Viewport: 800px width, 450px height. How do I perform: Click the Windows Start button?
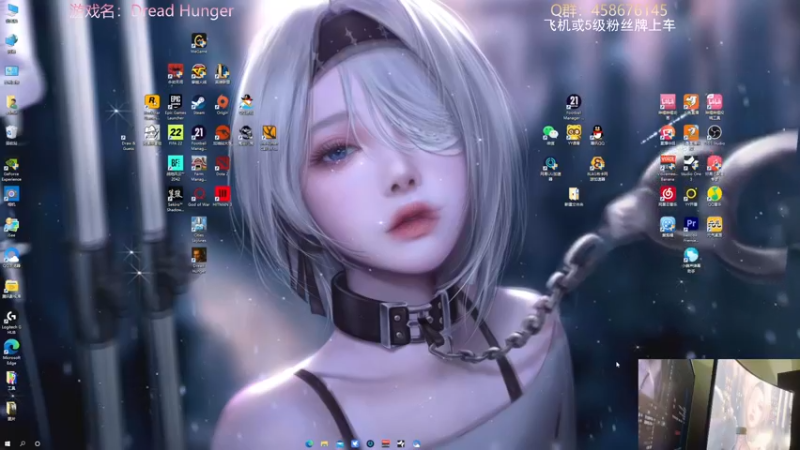click(x=7, y=444)
